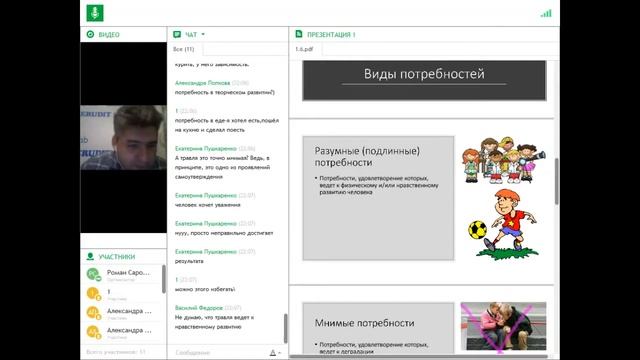The image size is (640, 360).
Task: Click Василий Федоров name in chat
Action: [x=199, y=308]
